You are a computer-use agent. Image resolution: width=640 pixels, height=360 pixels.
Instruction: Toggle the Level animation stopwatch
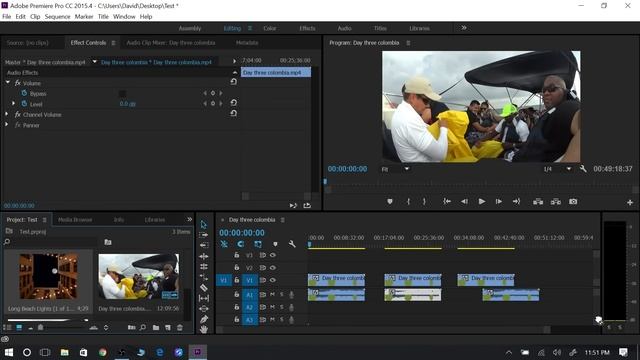(24, 104)
